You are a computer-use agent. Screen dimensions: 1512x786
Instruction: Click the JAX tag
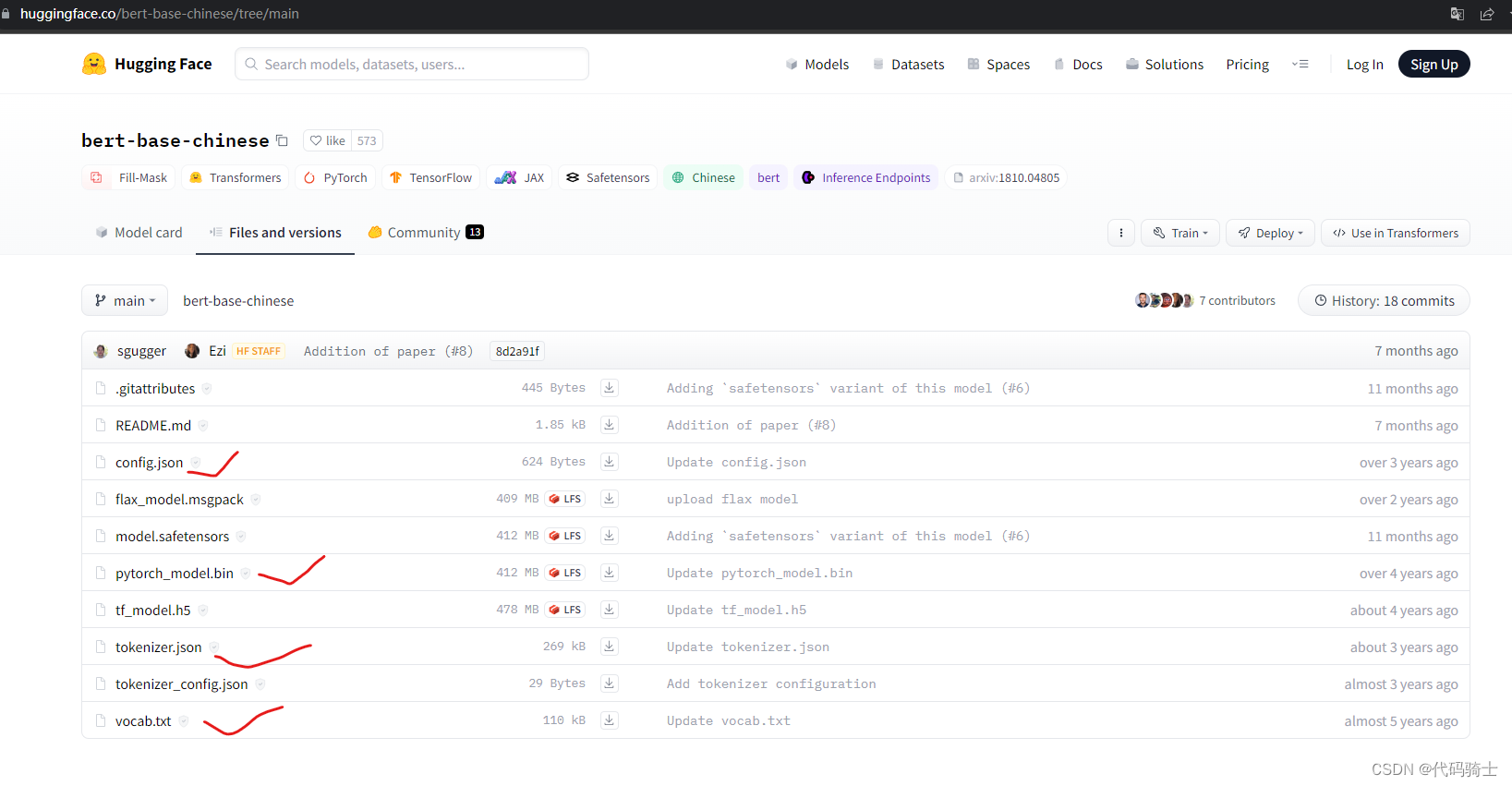coord(519,177)
